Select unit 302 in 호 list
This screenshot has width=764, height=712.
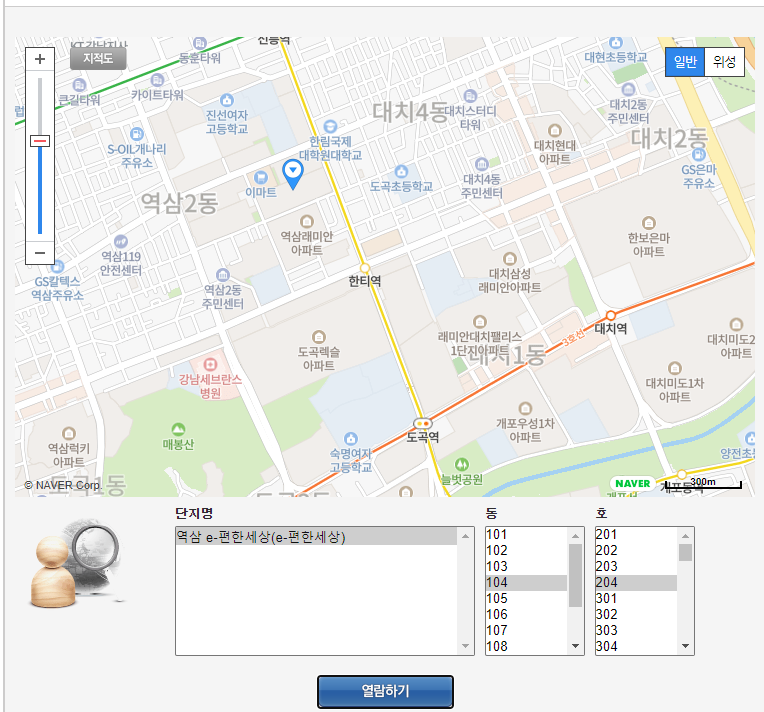(636, 615)
